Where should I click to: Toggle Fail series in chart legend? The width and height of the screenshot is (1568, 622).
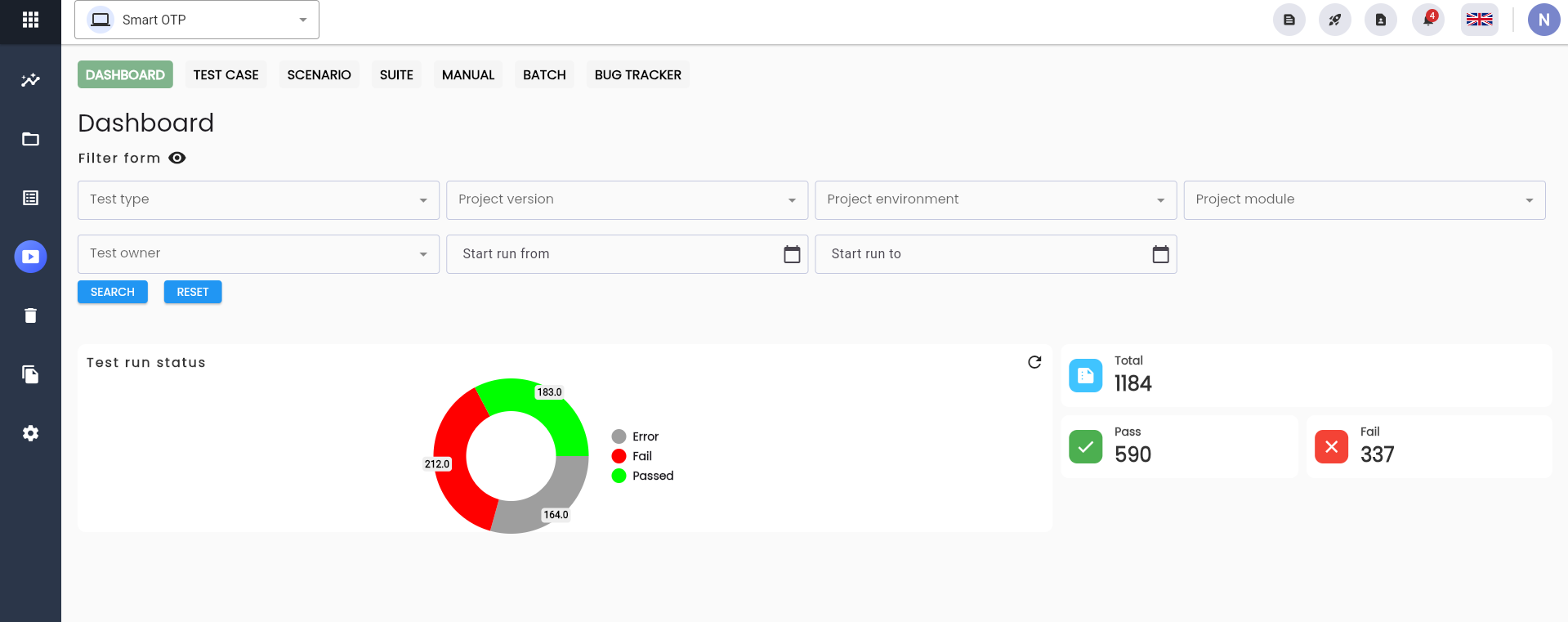(632, 456)
